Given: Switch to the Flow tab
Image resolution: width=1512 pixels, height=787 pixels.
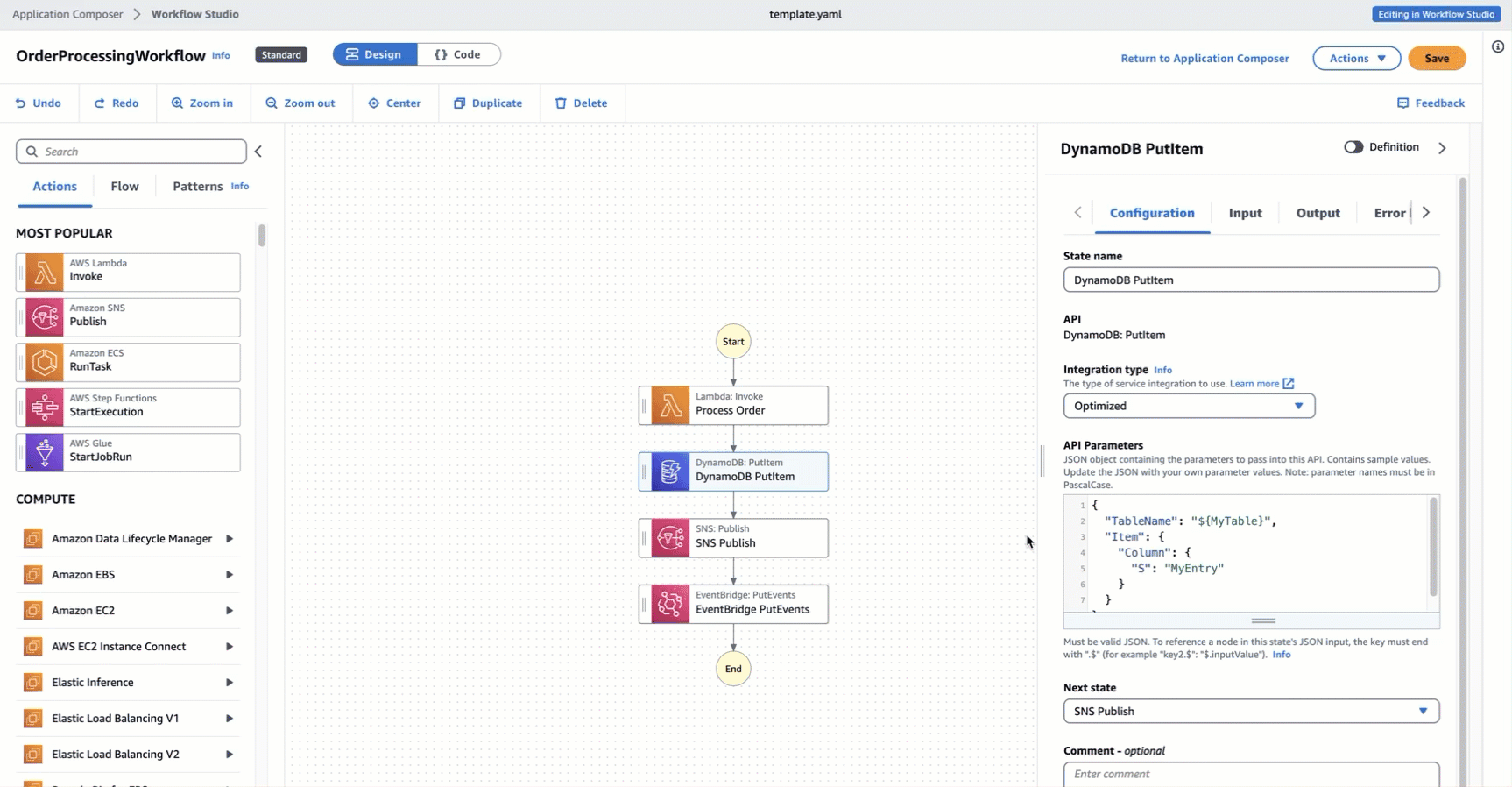Looking at the screenshot, I should click(x=124, y=187).
